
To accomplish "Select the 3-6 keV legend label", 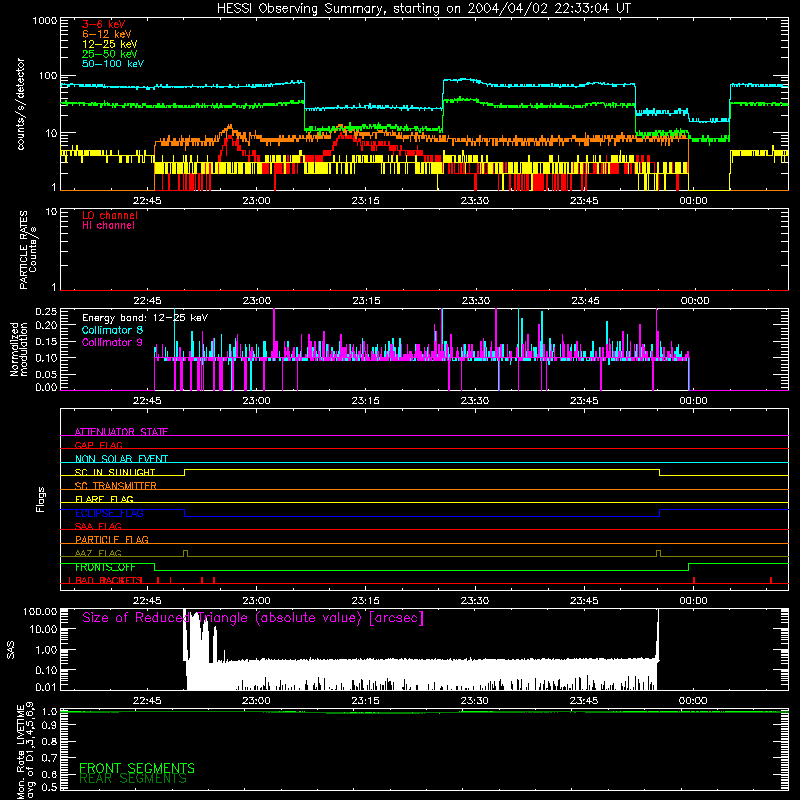I will pyautogui.click(x=103, y=24).
